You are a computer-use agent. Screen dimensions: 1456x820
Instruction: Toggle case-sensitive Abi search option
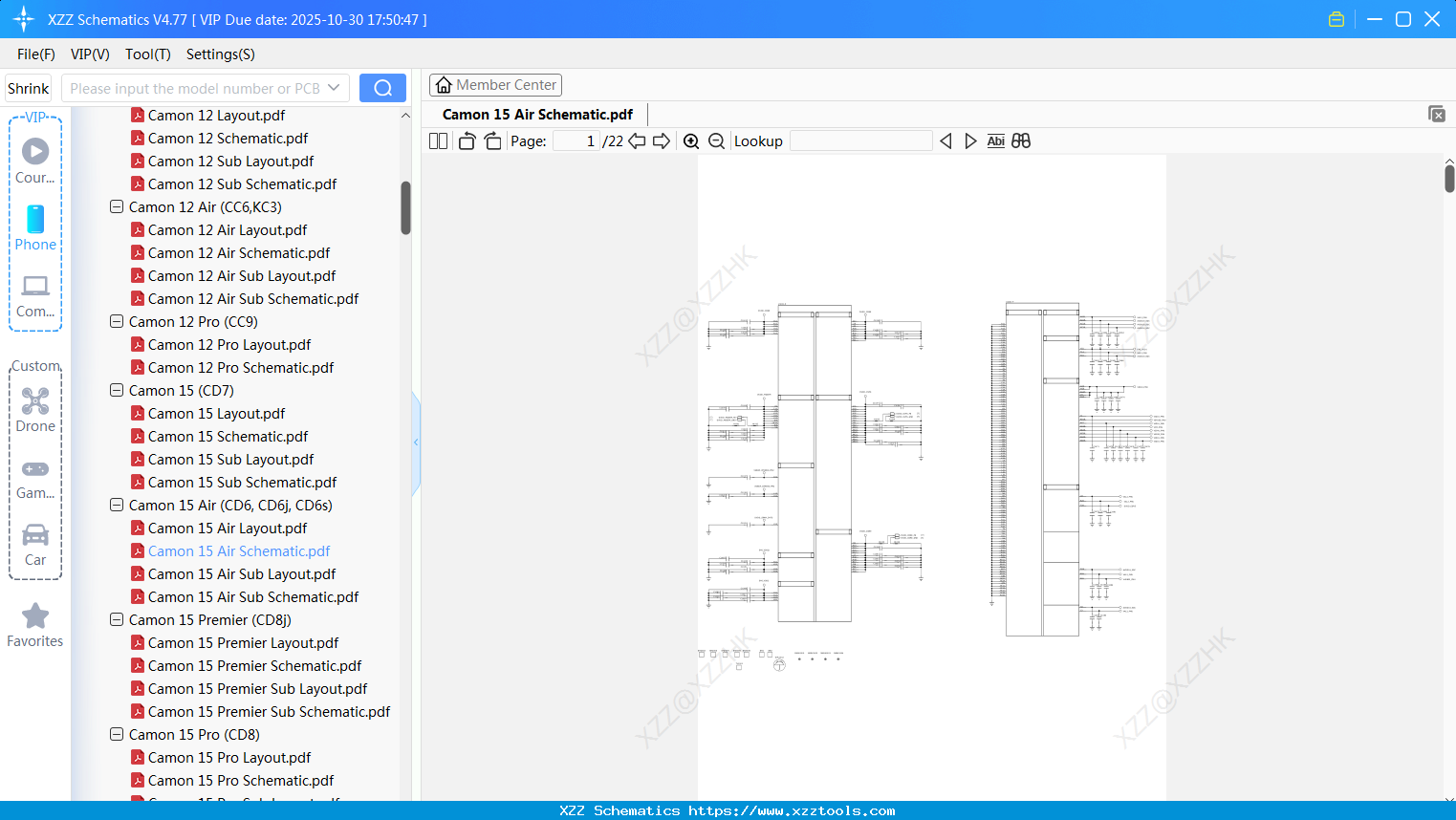pyautogui.click(x=996, y=140)
